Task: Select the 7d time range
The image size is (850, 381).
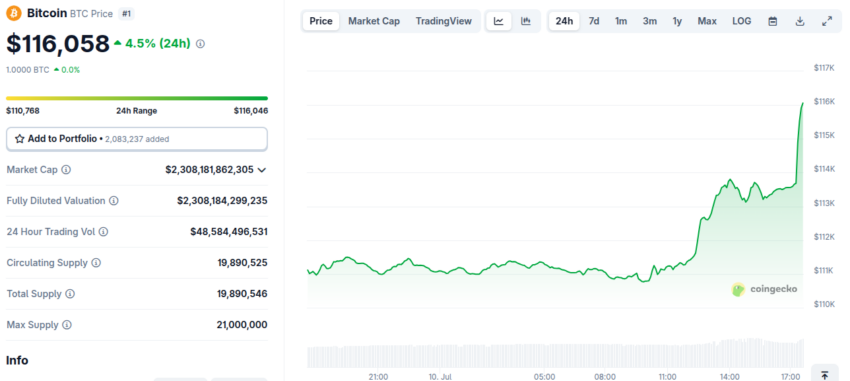Action: (594, 21)
